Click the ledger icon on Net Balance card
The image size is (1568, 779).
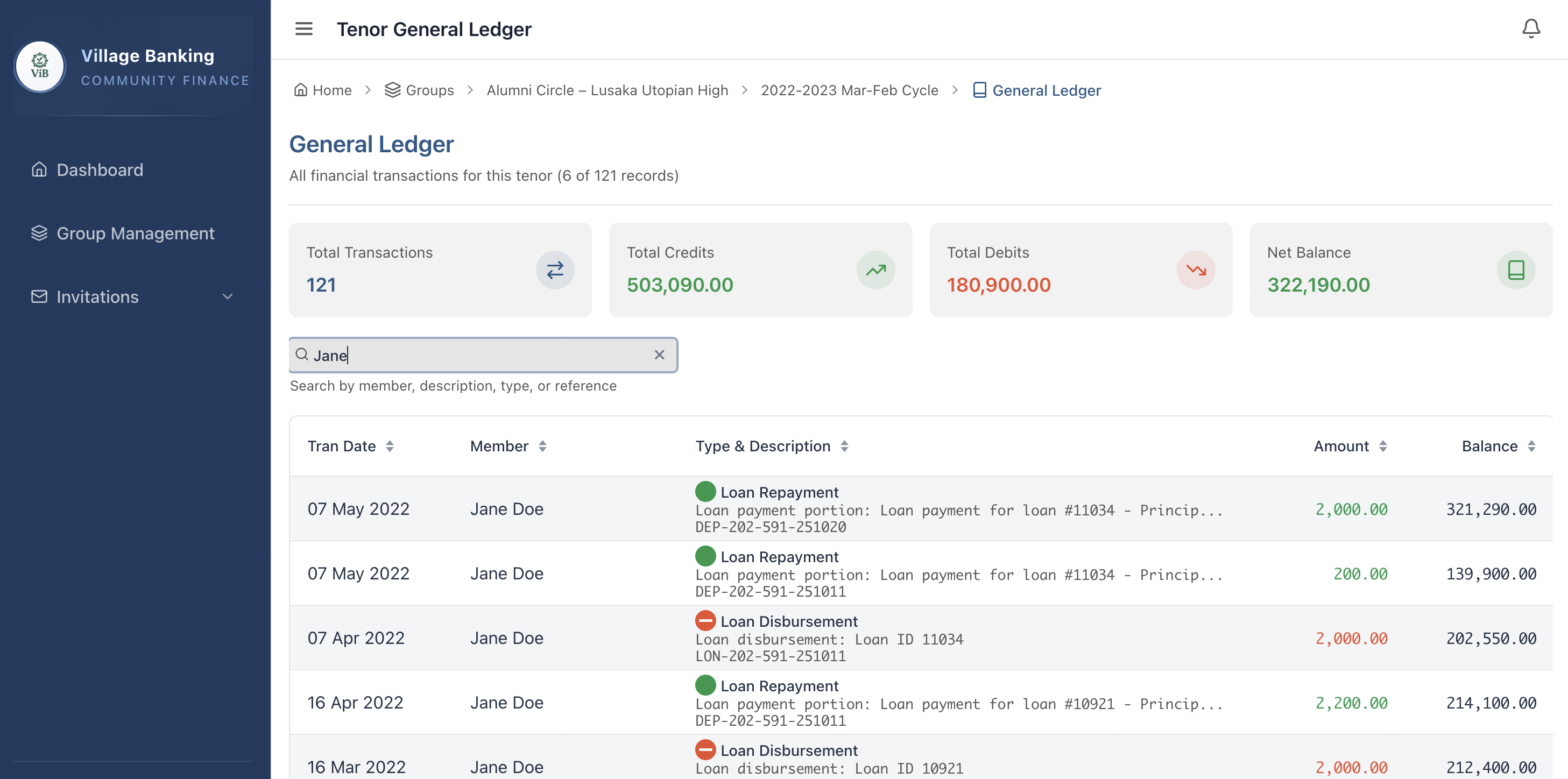[x=1515, y=270]
